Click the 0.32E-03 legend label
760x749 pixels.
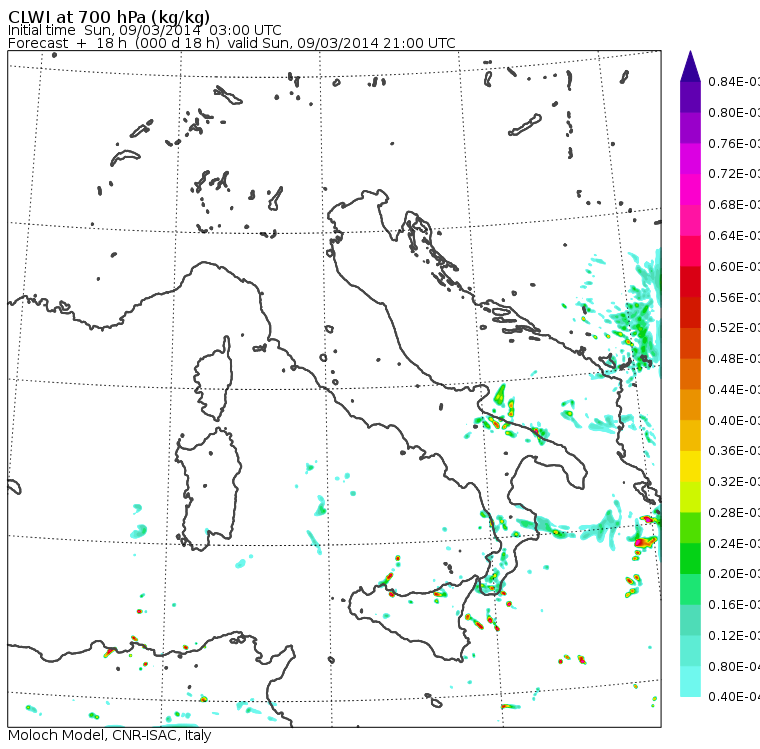coord(734,482)
